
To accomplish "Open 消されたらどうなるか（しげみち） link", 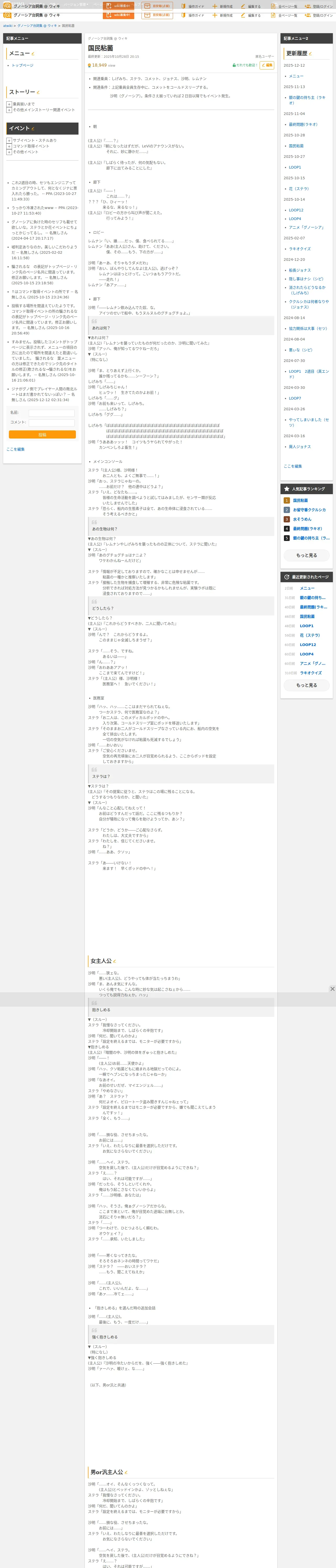I will [307, 290].
